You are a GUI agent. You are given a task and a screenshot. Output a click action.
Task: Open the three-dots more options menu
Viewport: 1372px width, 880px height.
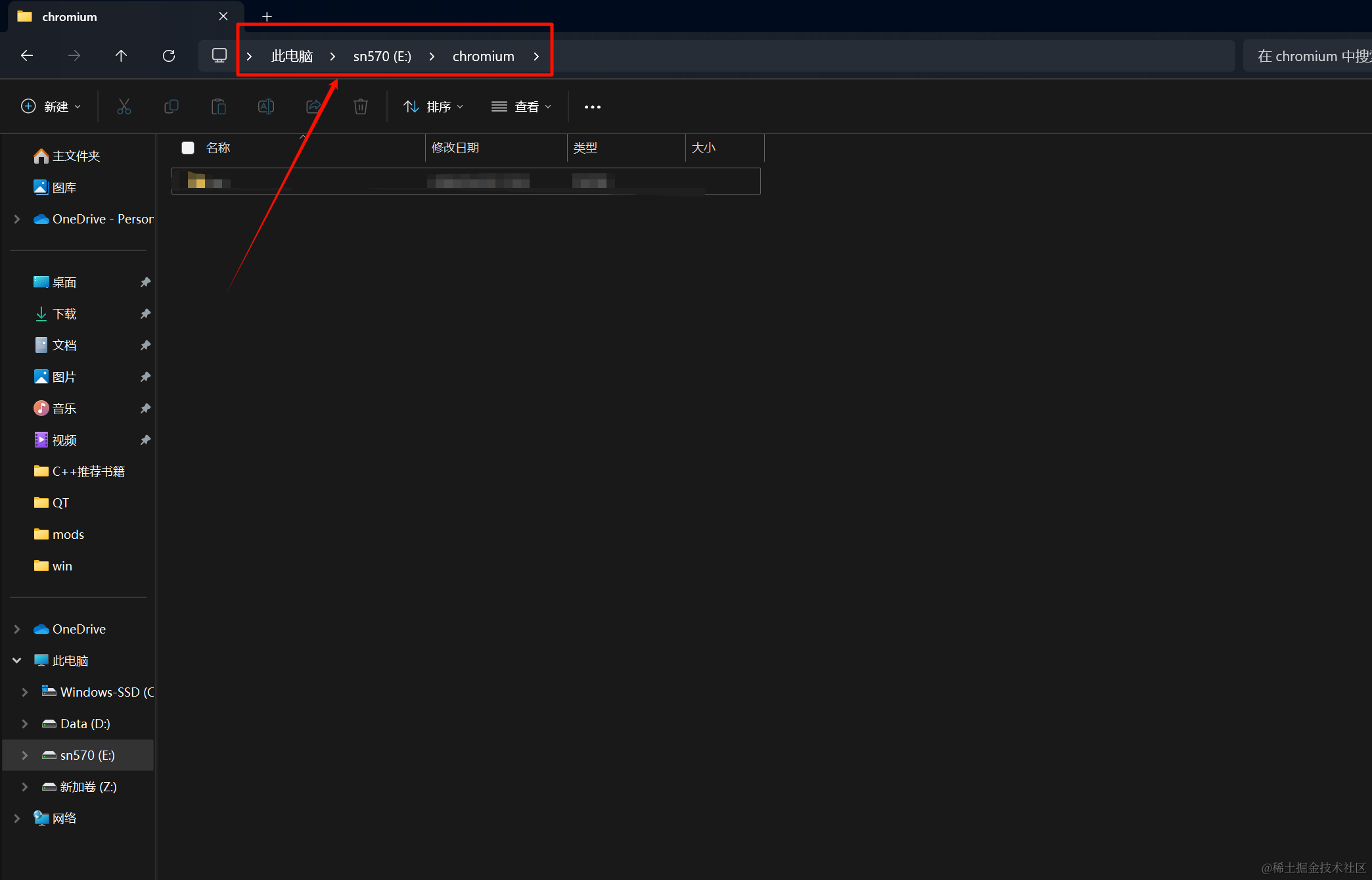click(592, 106)
